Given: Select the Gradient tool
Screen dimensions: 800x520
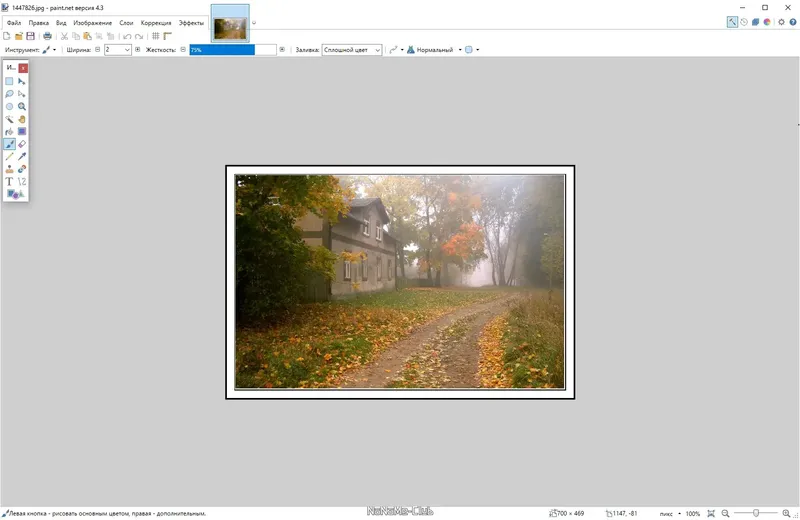Looking at the screenshot, I should pyautogui.click(x=21, y=131).
